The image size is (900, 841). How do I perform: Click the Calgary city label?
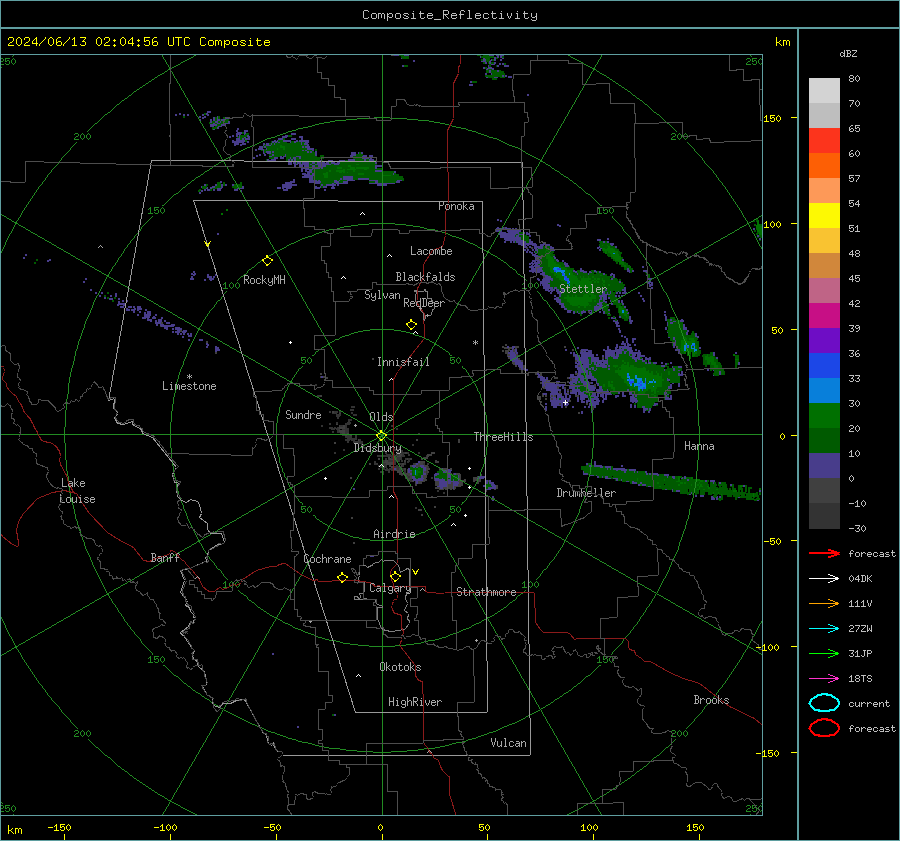pyautogui.click(x=390, y=588)
